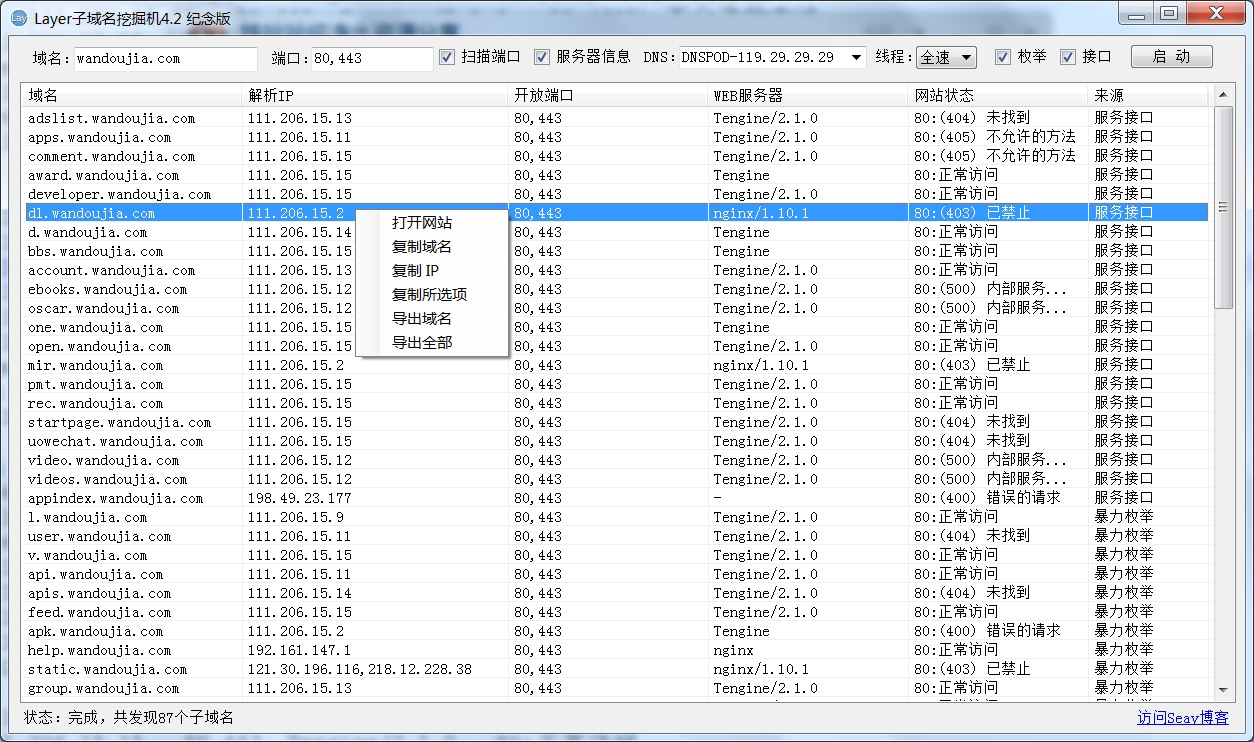Sort by the WEB服务器 column header
The width and height of the screenshot is (1254, 742).
(808, 96)
